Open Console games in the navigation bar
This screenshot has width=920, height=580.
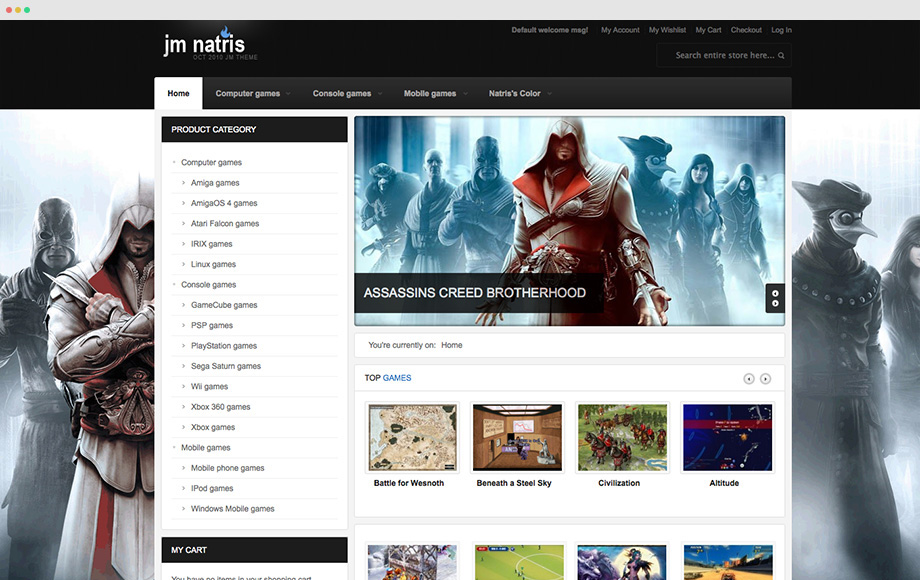tap(342, 93)
